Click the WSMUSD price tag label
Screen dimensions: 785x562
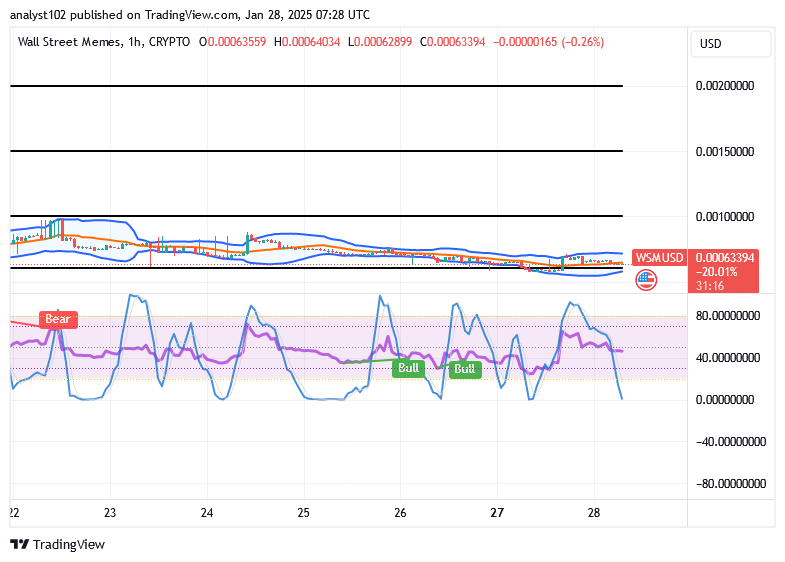coord(659,258)
